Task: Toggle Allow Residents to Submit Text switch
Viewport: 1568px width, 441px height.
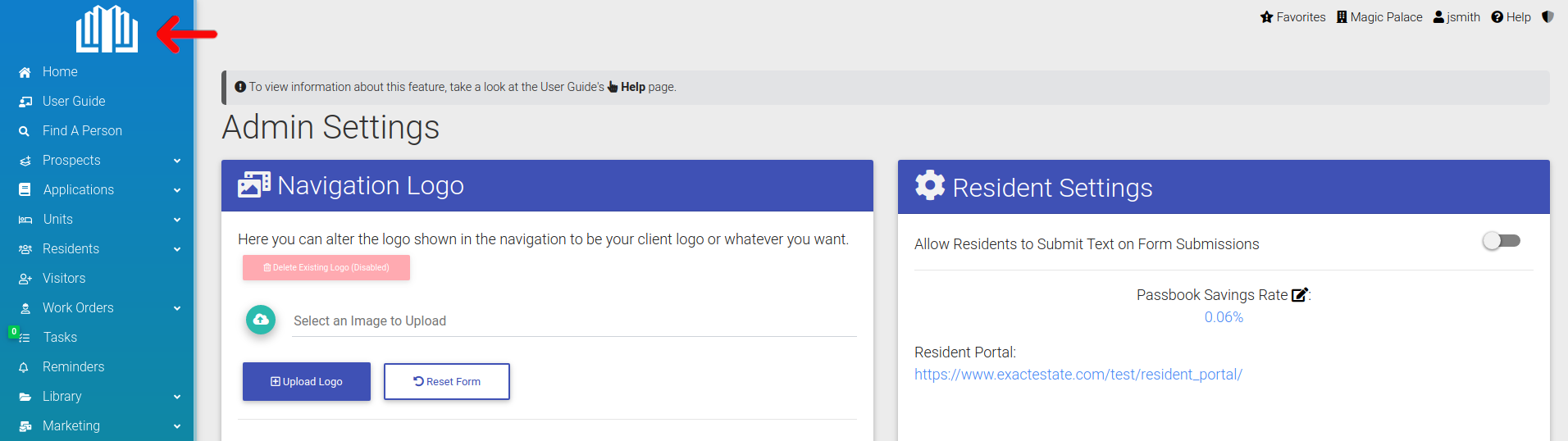Action: [1502, 241]
